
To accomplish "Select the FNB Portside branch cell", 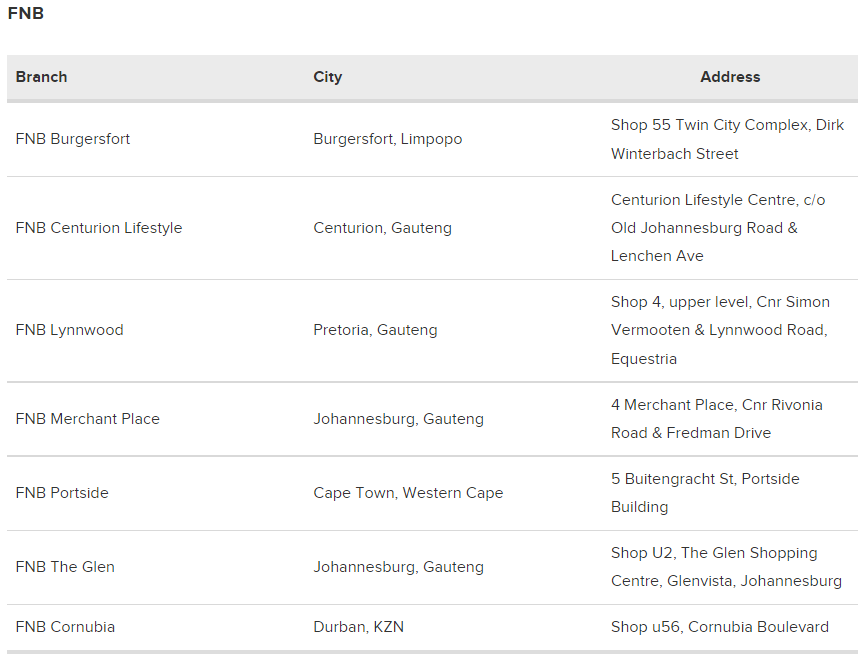I will click(62, 493).
